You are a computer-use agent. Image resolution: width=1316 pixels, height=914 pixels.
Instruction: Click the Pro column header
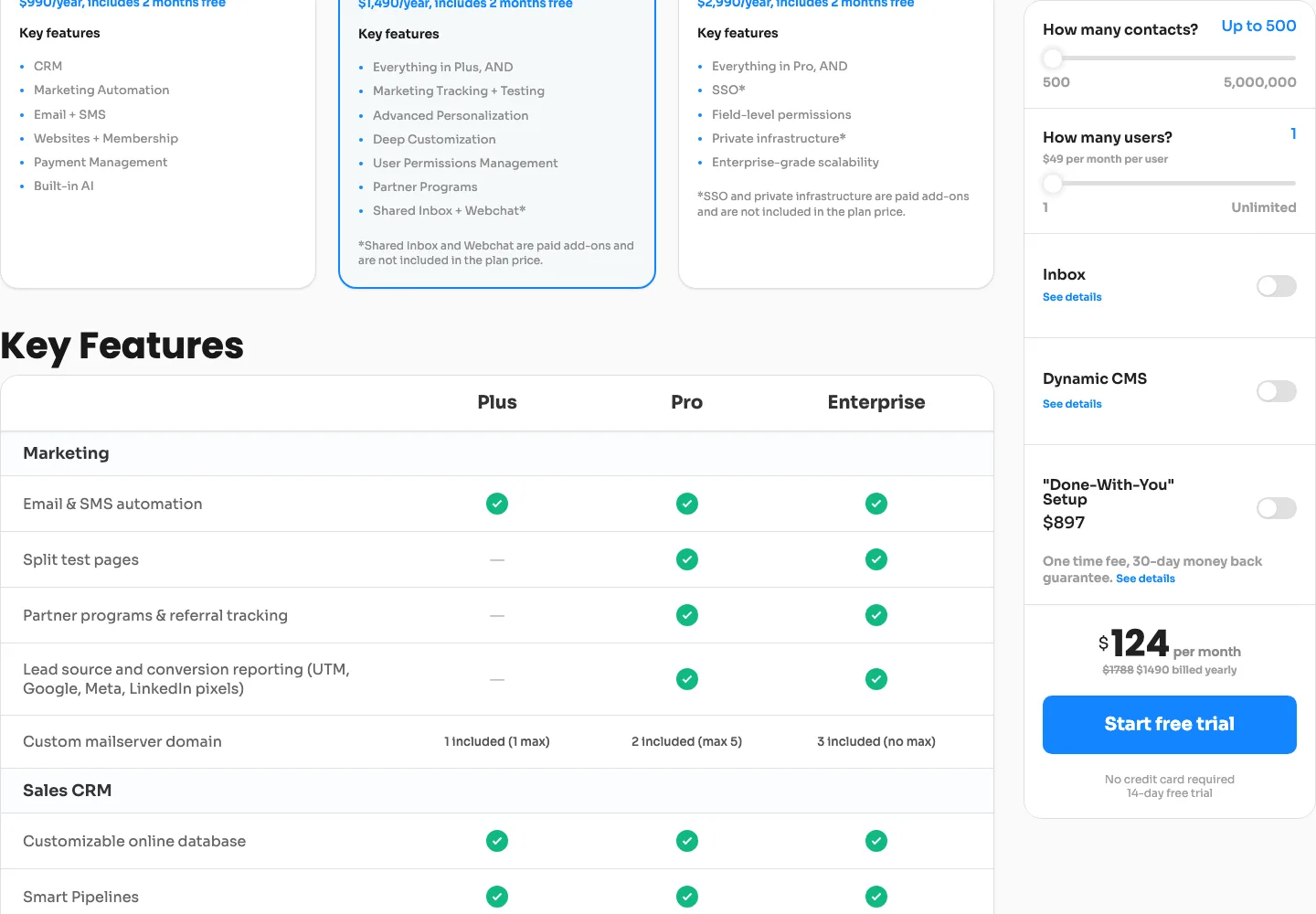click(687, 402)
